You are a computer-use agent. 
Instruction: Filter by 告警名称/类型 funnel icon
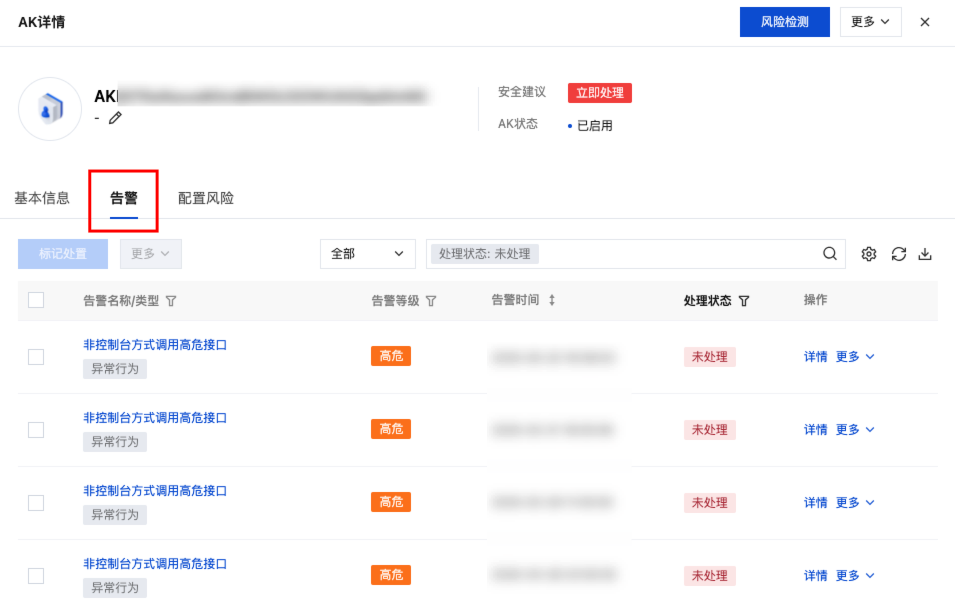171,301
